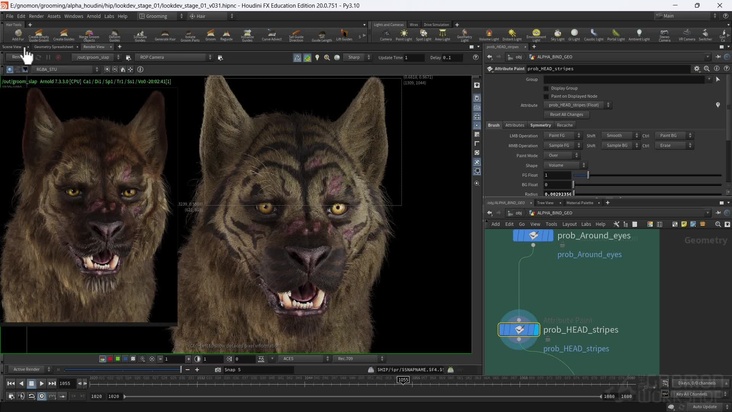Add a Camera from the Lights and Cameras shelf
This screenshot has width=732, height=412.
tap(386, 35)
